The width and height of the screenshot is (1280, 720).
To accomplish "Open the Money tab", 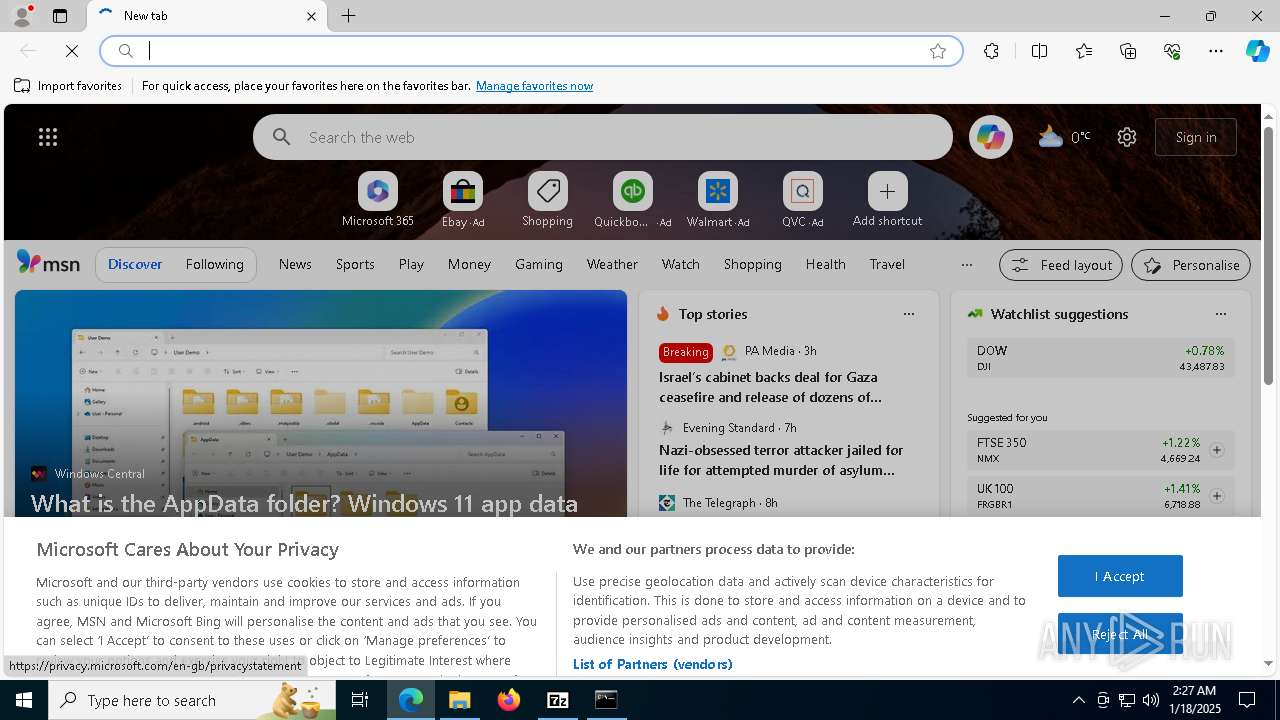I will (x=469, y=264).
